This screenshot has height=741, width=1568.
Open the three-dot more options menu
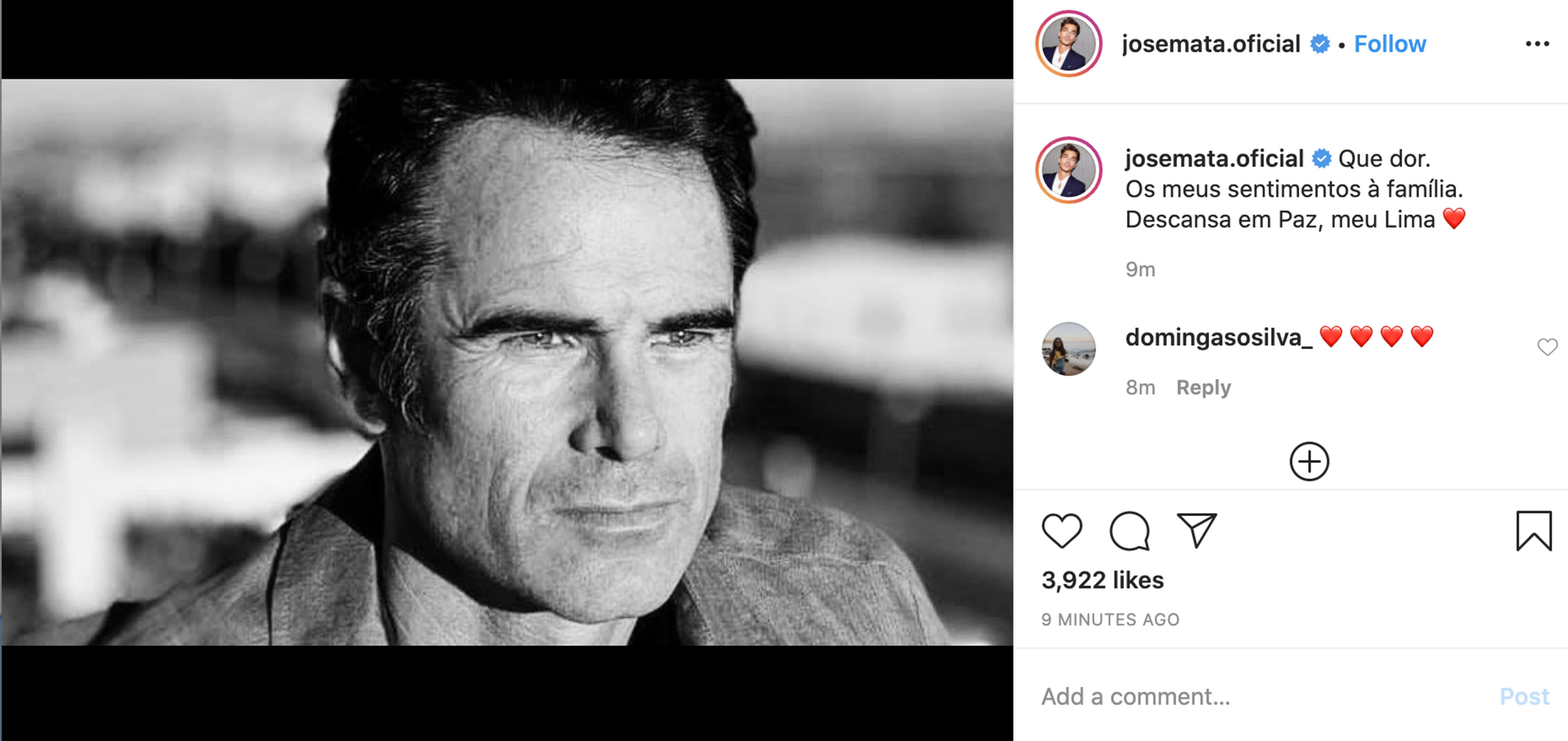(x=1537, y=44)
